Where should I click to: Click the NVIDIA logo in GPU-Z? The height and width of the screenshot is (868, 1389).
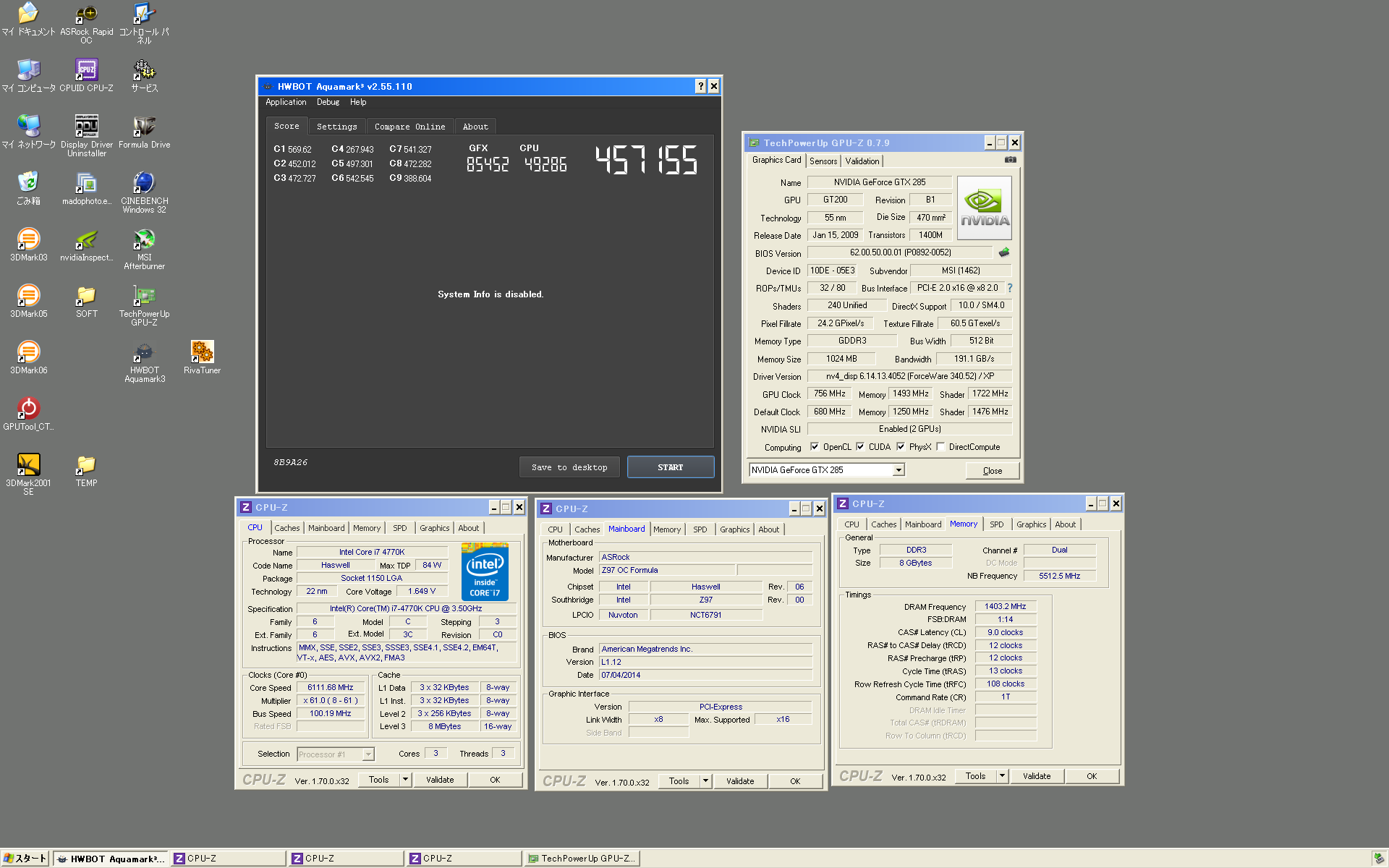click(985, 208)
